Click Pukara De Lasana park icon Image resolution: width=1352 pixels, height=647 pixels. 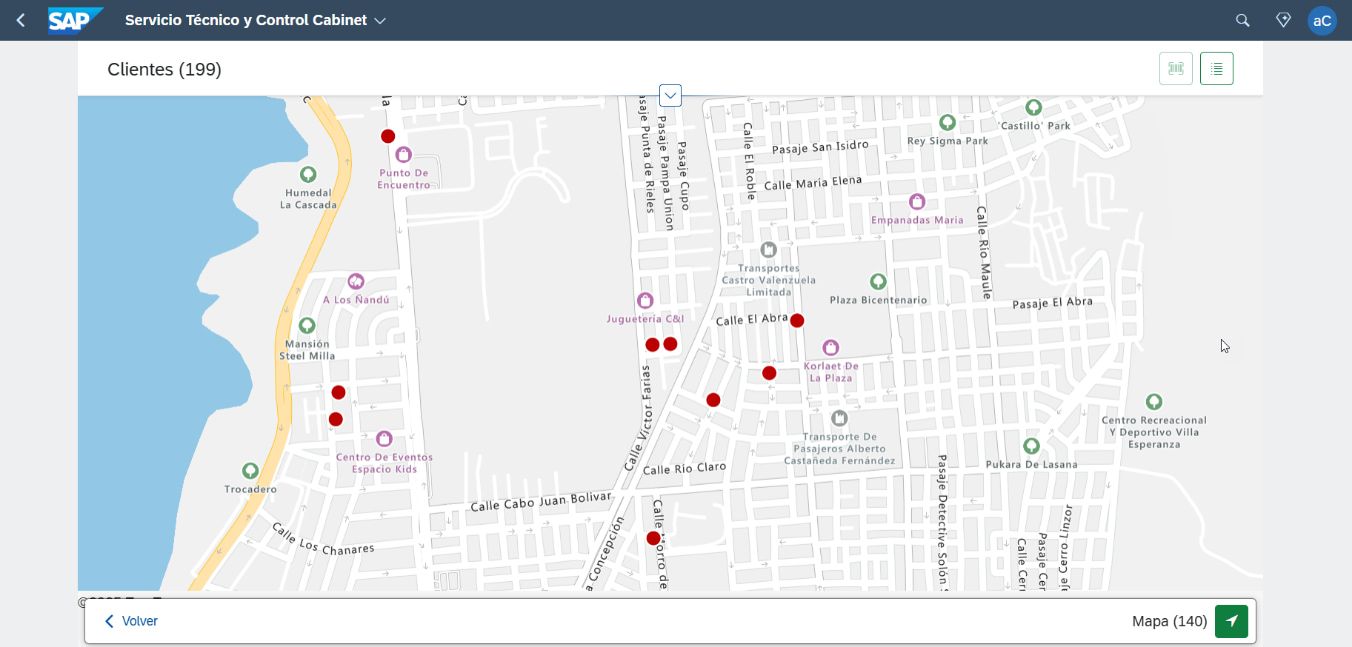coord(1031,446)
